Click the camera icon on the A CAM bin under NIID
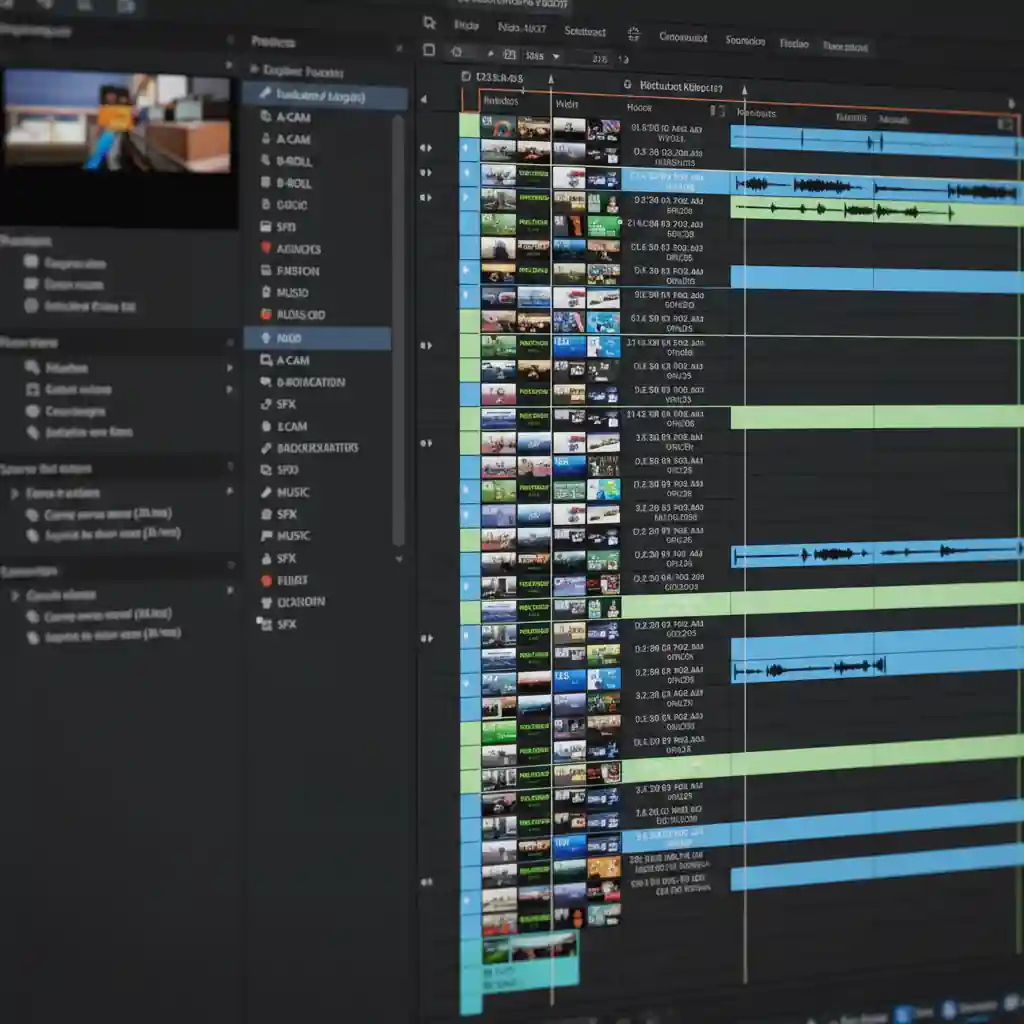1024x1024 pixels. pyautogui.click(x=266, y=360)
